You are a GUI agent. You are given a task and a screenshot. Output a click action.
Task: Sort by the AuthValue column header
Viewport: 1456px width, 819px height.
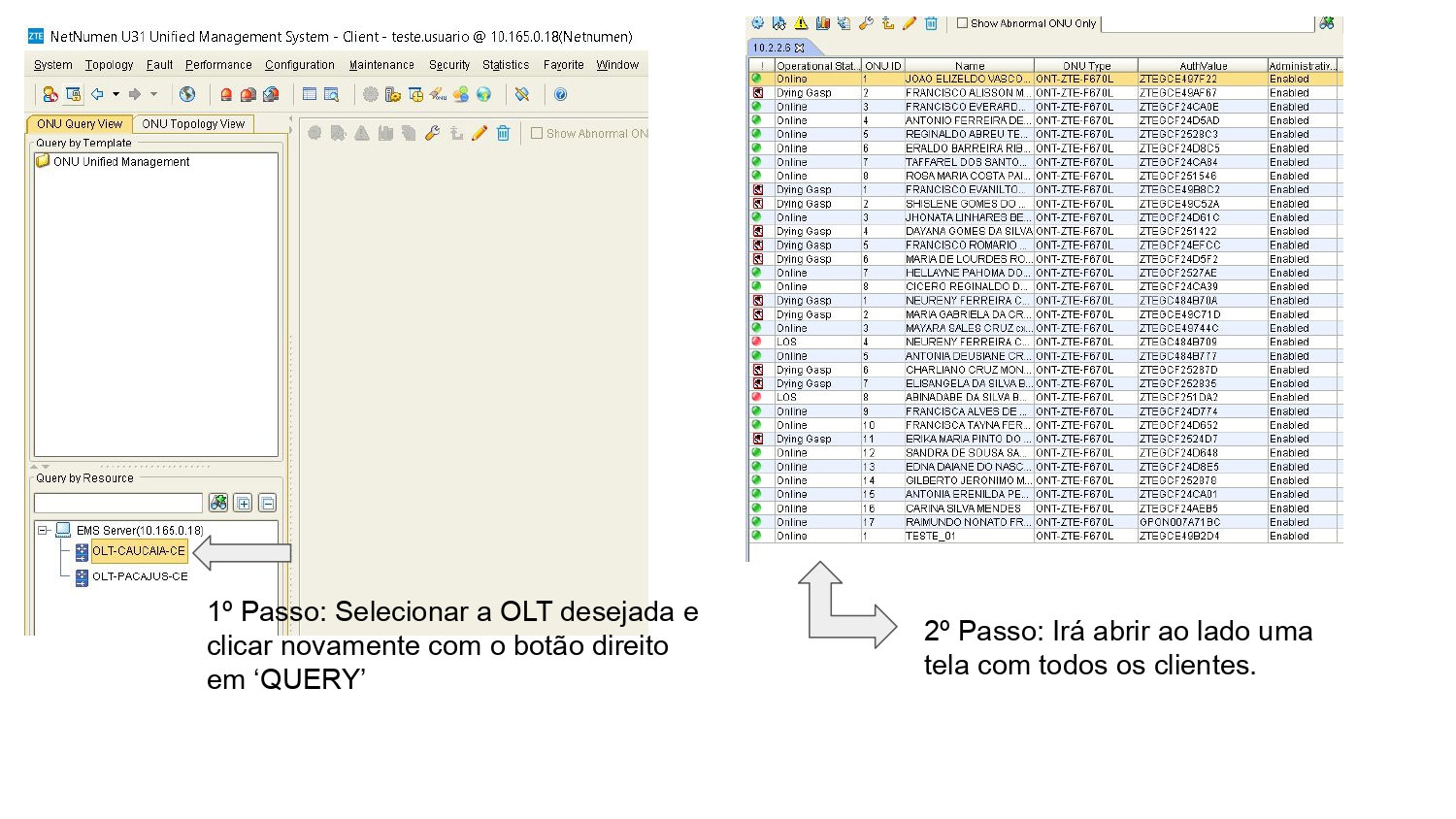1203,66
